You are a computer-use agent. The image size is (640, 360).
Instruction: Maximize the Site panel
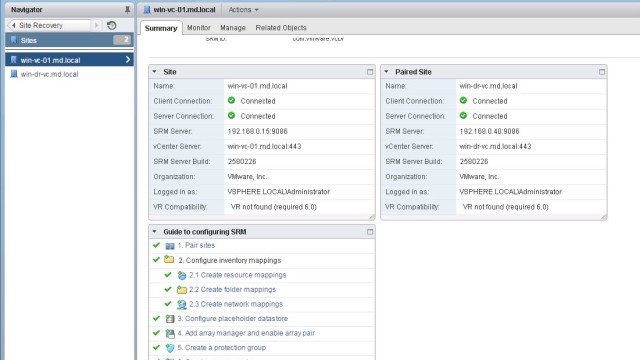point(370,72)
